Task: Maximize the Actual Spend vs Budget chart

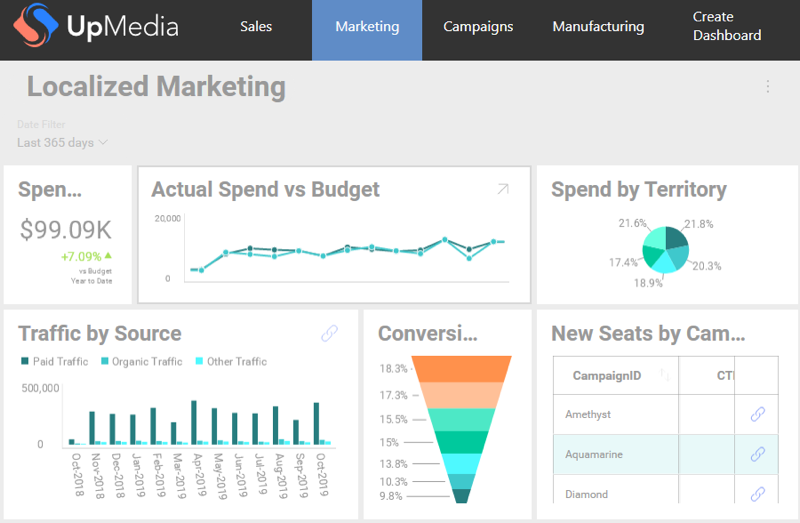Action: (x=503, y=189)
